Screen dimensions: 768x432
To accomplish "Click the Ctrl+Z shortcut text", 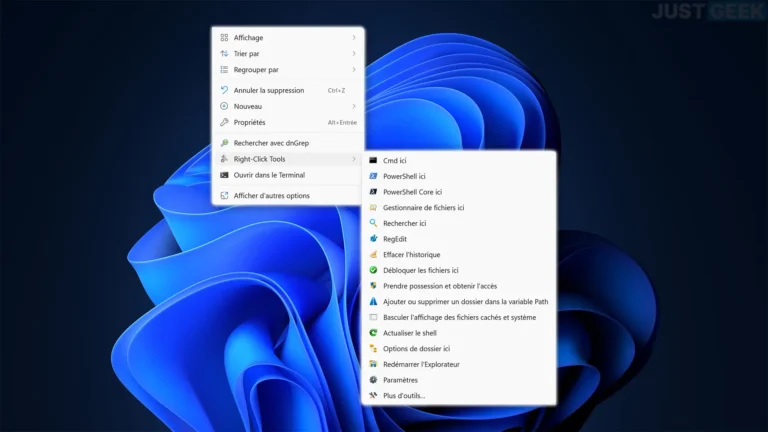I will tap(336, 91).
